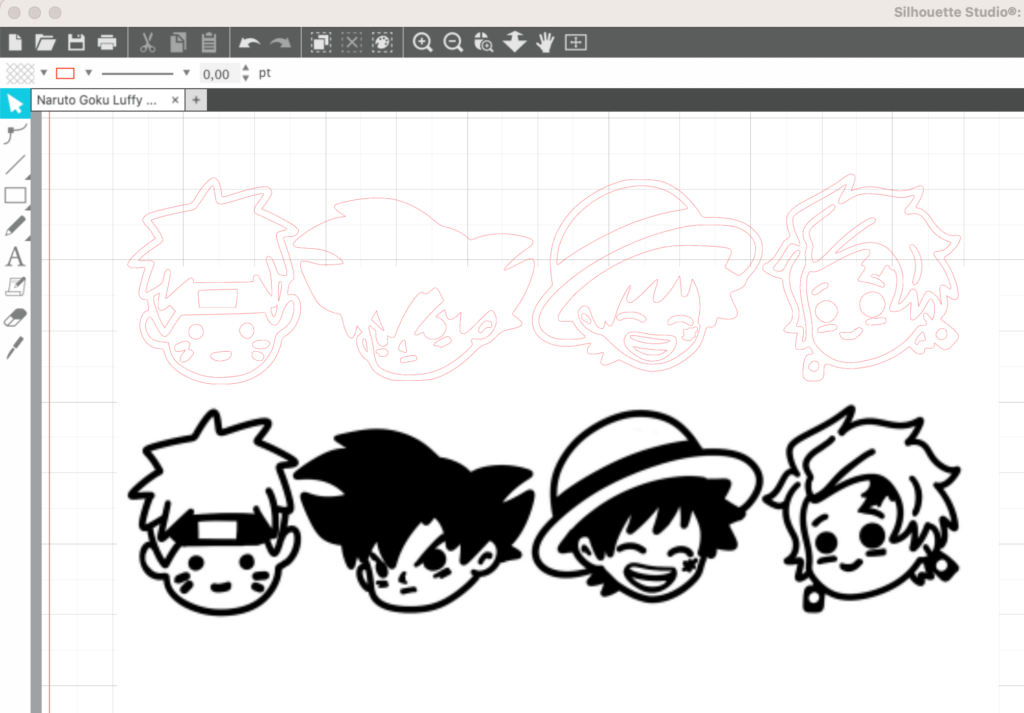Screen dimensions: 1024x713
Task: Increase line thickness with the stepper arrow
Action: coord(246,68)
